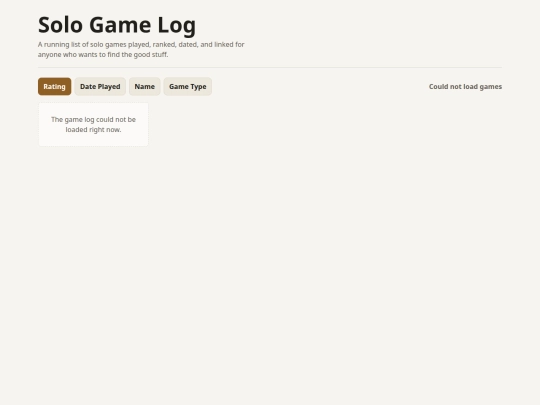540x405 pixels.
Task: Click the 'Could not load games' status text
Action: tap(465, 86)
